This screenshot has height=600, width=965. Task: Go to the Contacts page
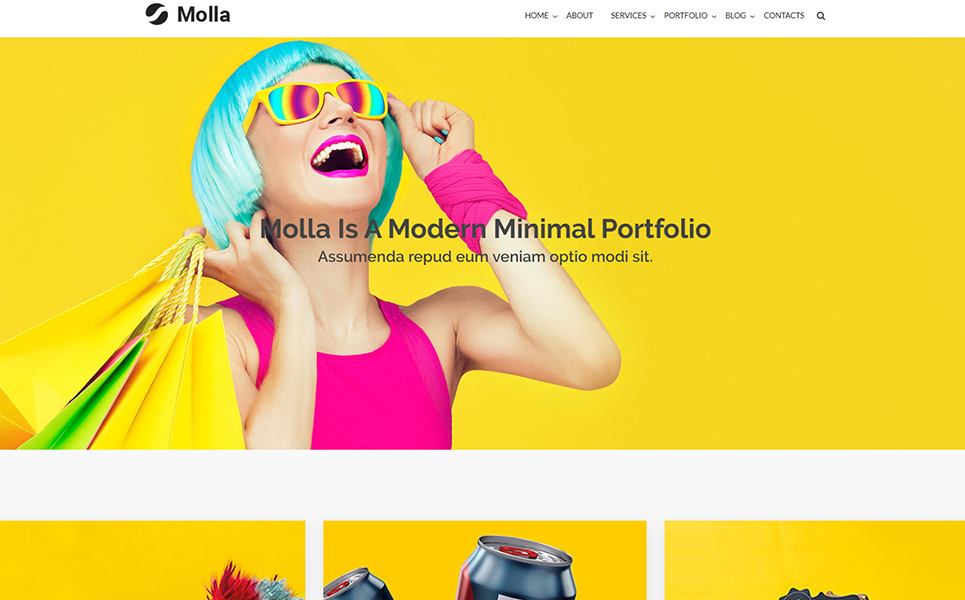783,15
